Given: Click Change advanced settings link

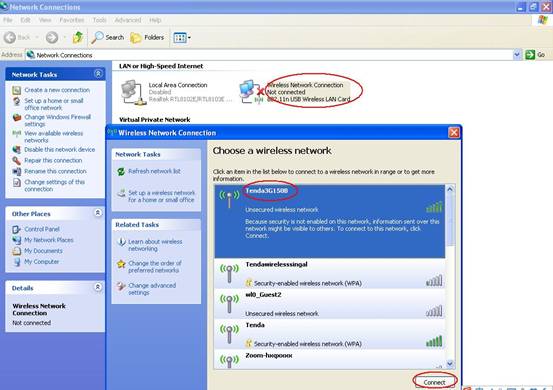Looking at the screenshot, I should [x=152, y=289].
